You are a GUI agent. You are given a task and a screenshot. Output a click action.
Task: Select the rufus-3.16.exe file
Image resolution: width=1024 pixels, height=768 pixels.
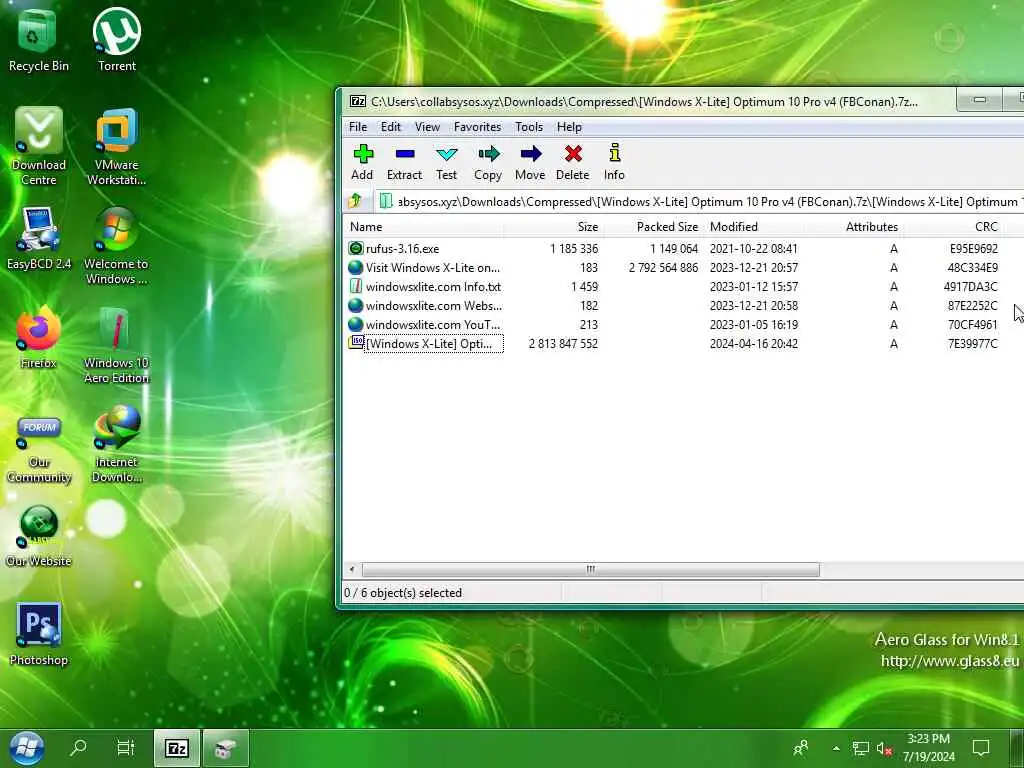click(x=402, y=249)
